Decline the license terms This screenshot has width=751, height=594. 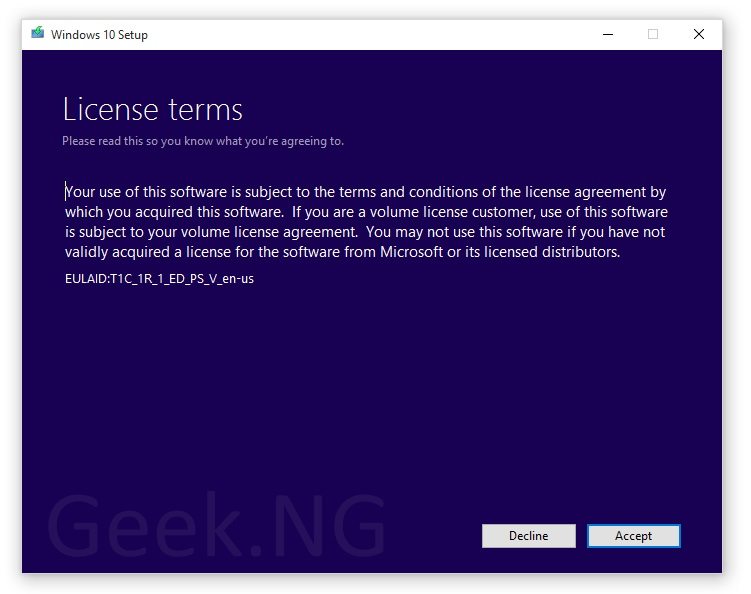[x=528, y=536]
